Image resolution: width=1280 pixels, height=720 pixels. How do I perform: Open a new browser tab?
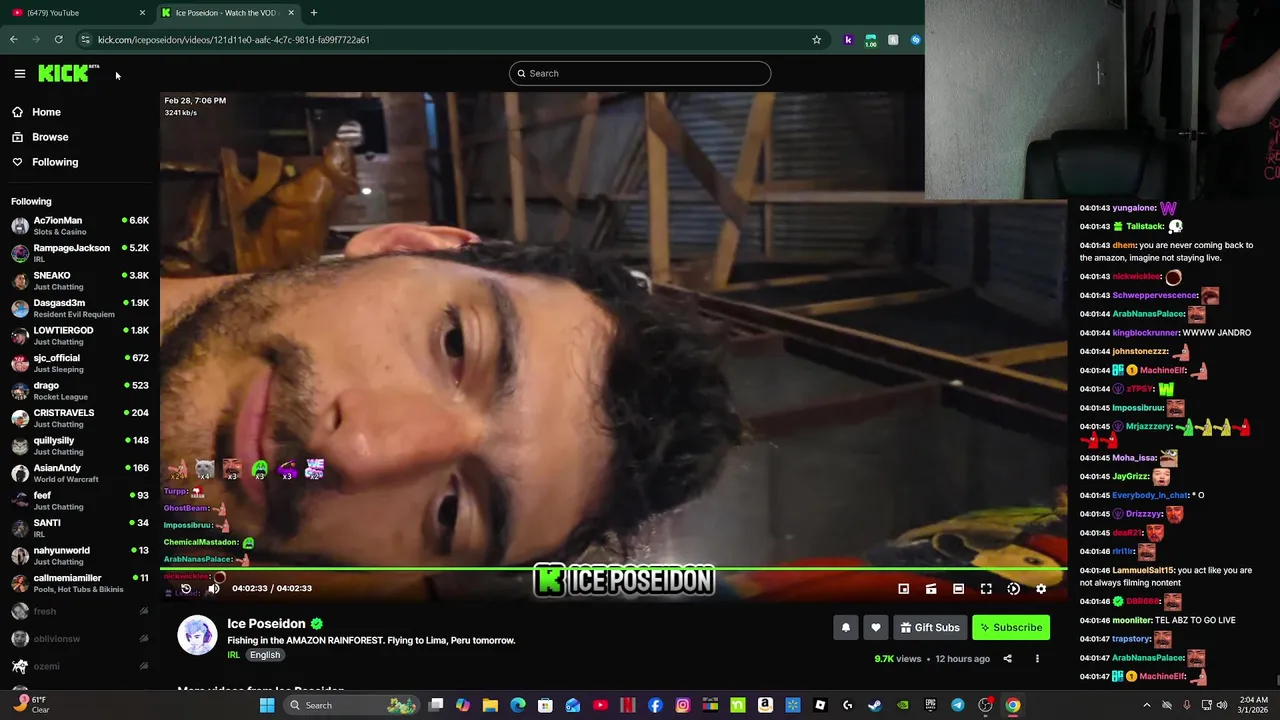pyautogui.click(x=313, y=12)
